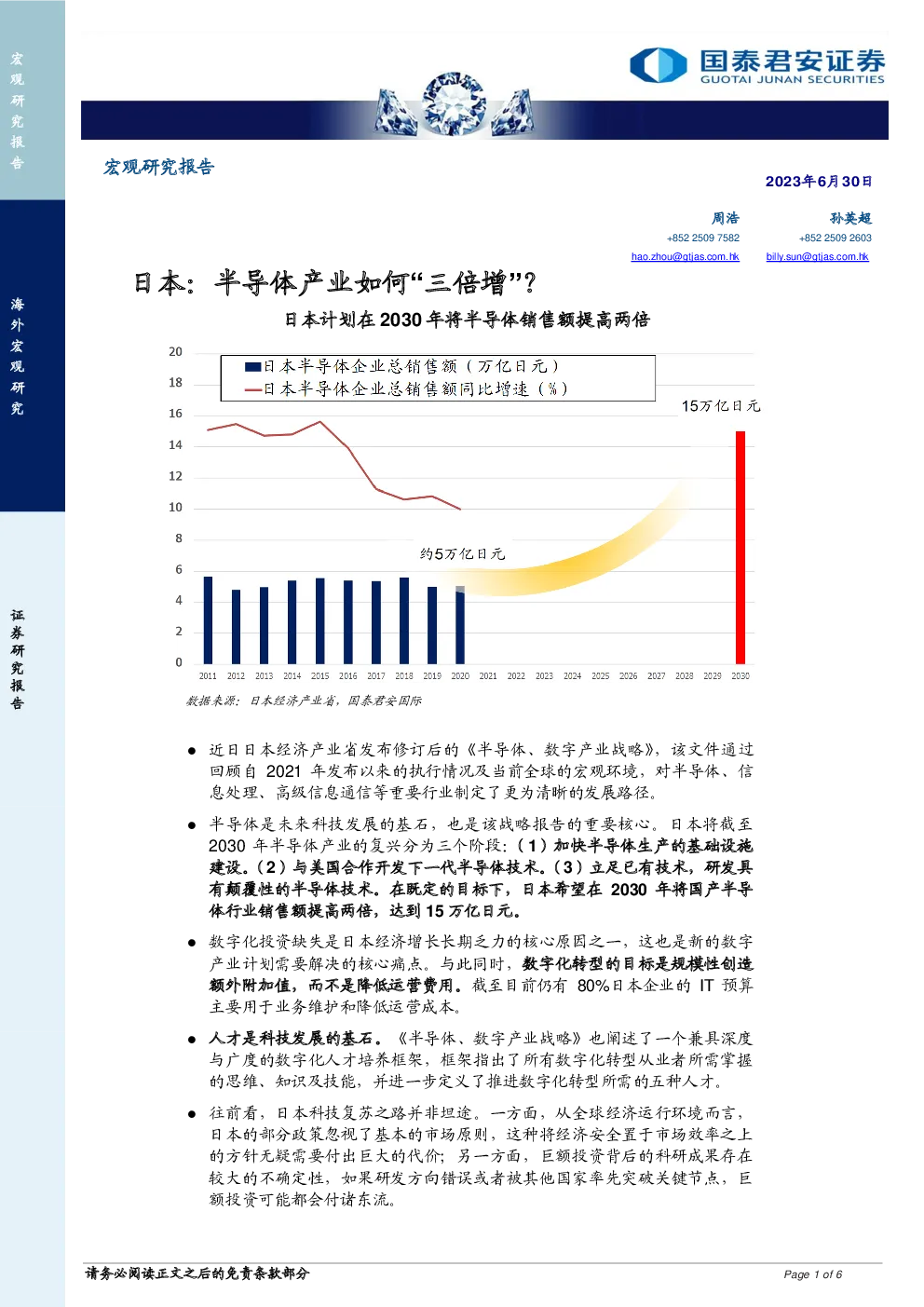Click the 宏观研究报告 sidebar tab

click(18, 110)
